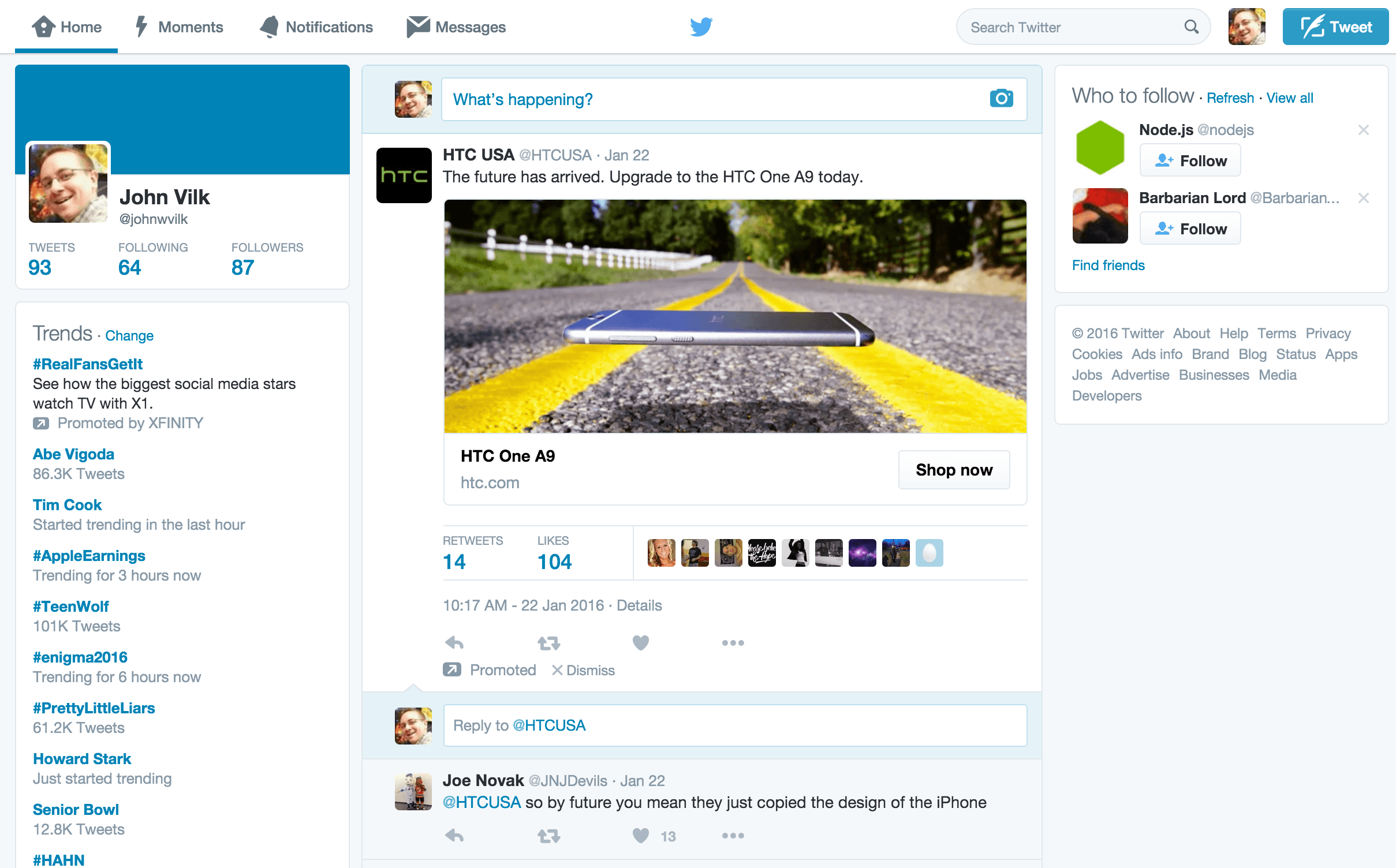Open the HTC One A9 phone image
The image size is (1396, 868).
click(x=735, y=316)
